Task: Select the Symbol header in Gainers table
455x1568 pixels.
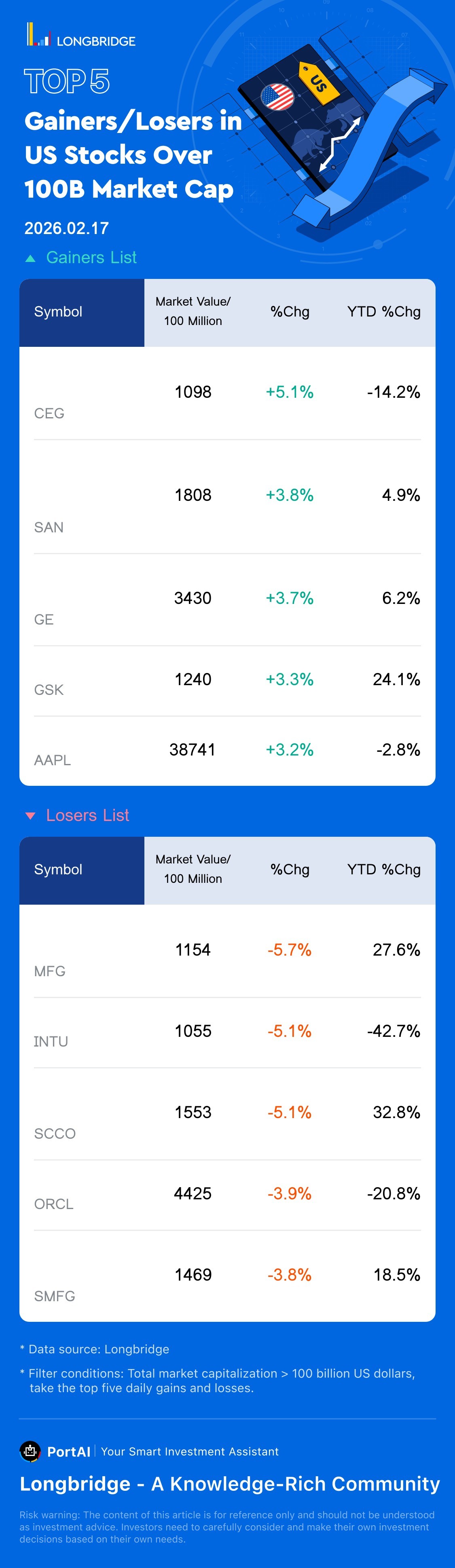Action: [x=58, y=312]
